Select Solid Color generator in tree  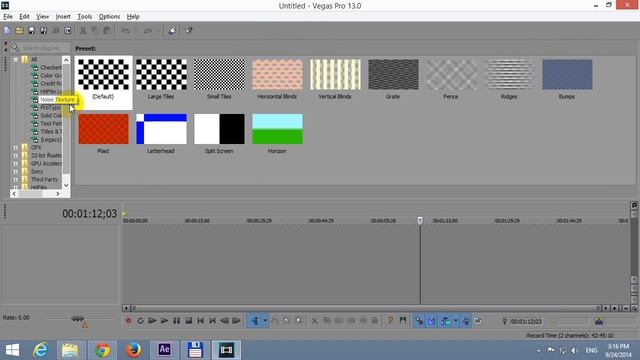[51, 116]
